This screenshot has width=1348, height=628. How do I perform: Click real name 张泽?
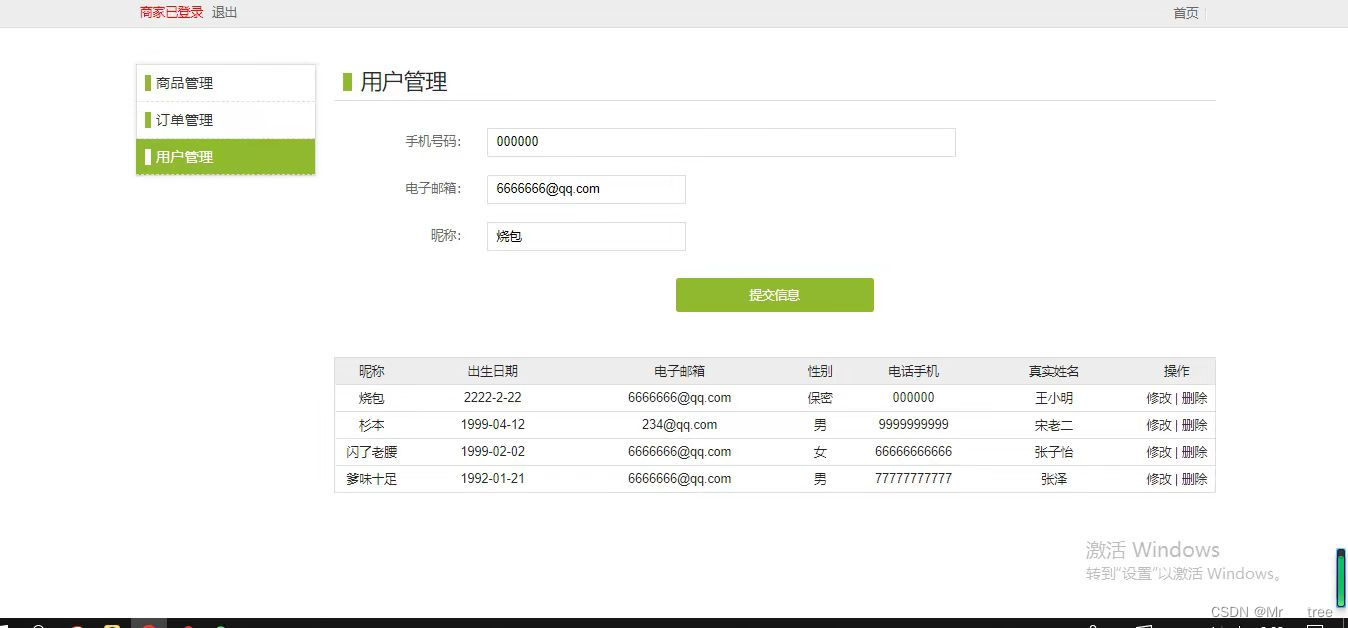click(1054, 479)
